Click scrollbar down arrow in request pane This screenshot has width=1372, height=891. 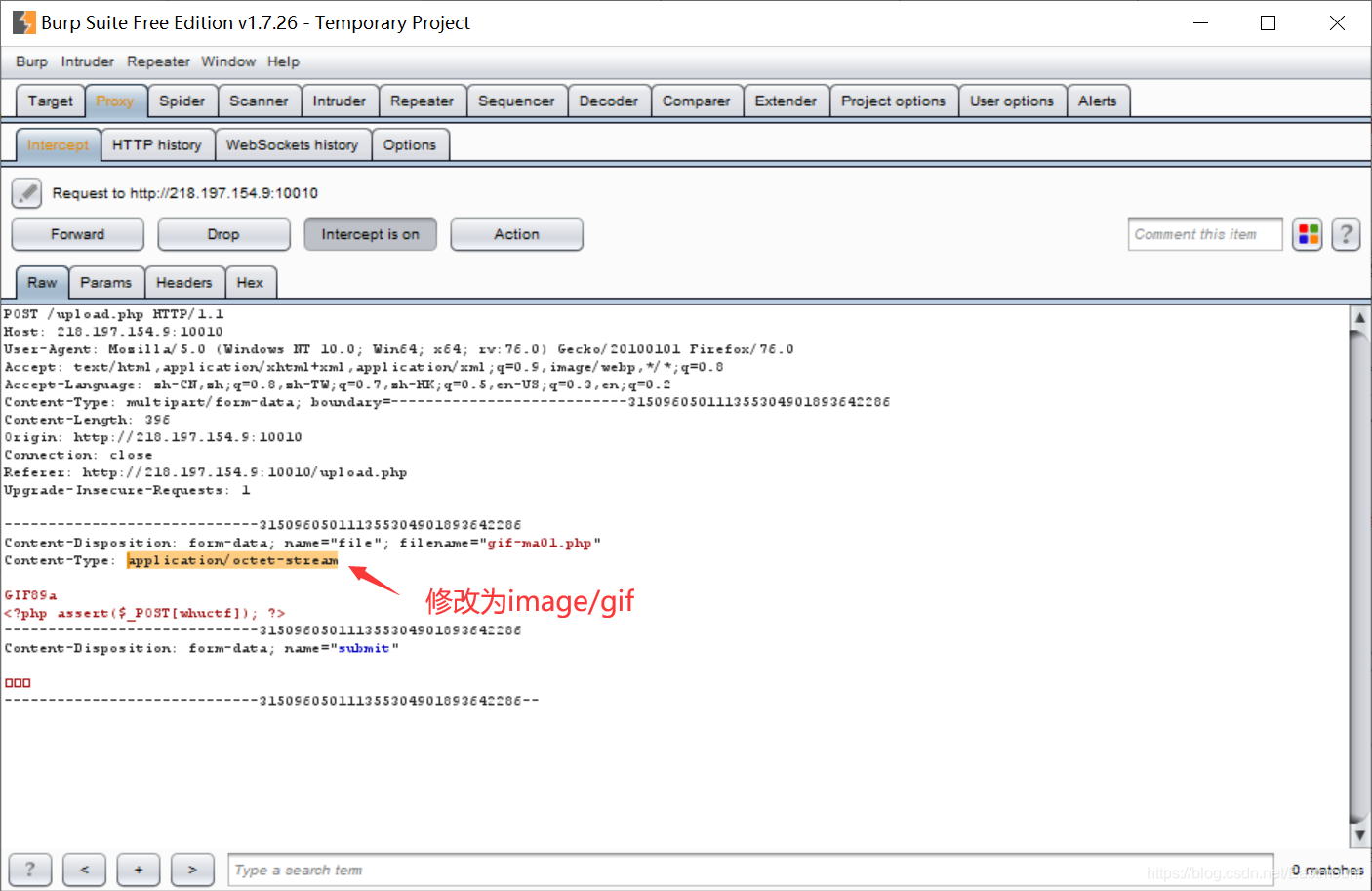point(1359,836)
